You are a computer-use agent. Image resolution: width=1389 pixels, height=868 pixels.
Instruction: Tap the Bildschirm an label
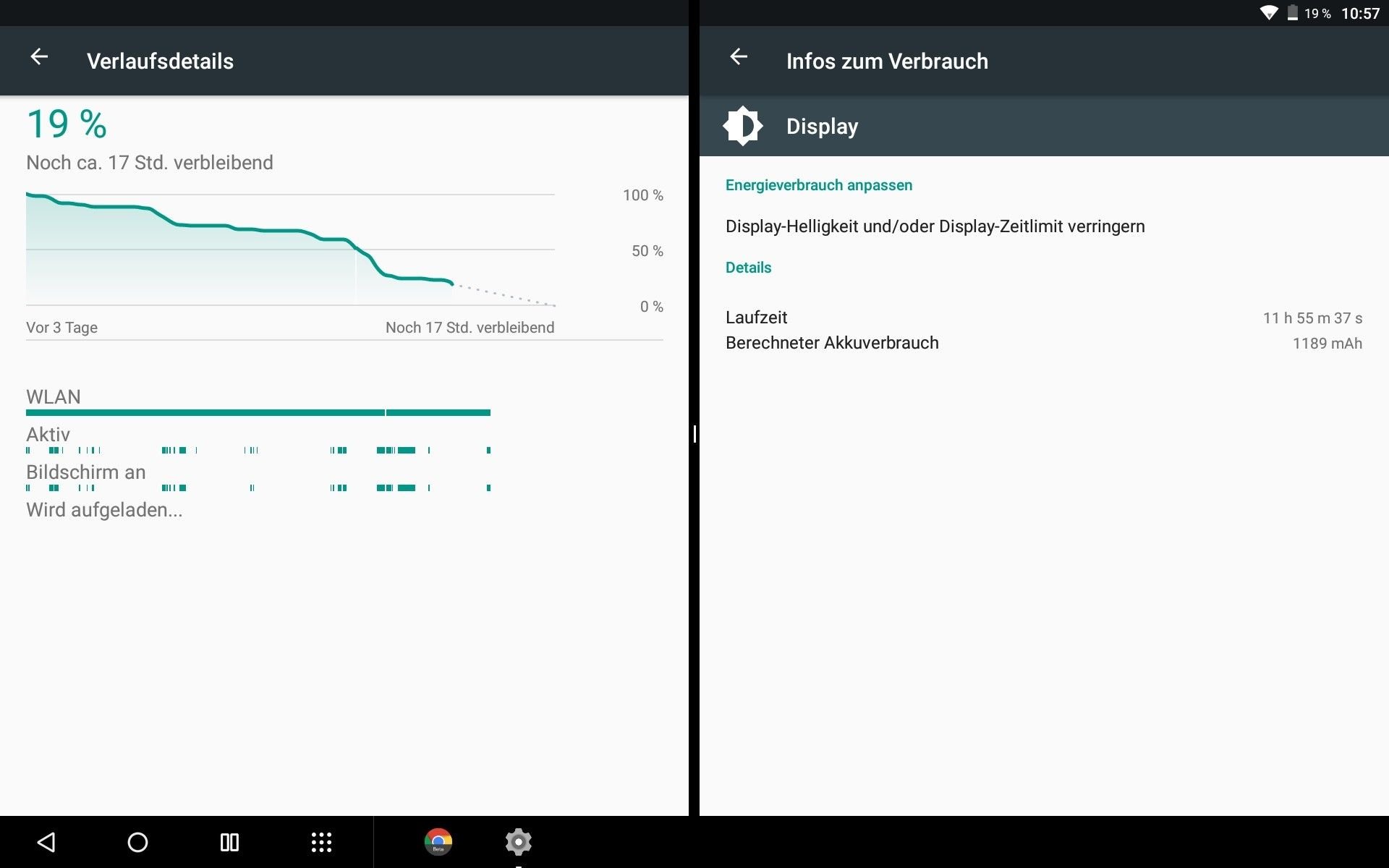point(86,472)
